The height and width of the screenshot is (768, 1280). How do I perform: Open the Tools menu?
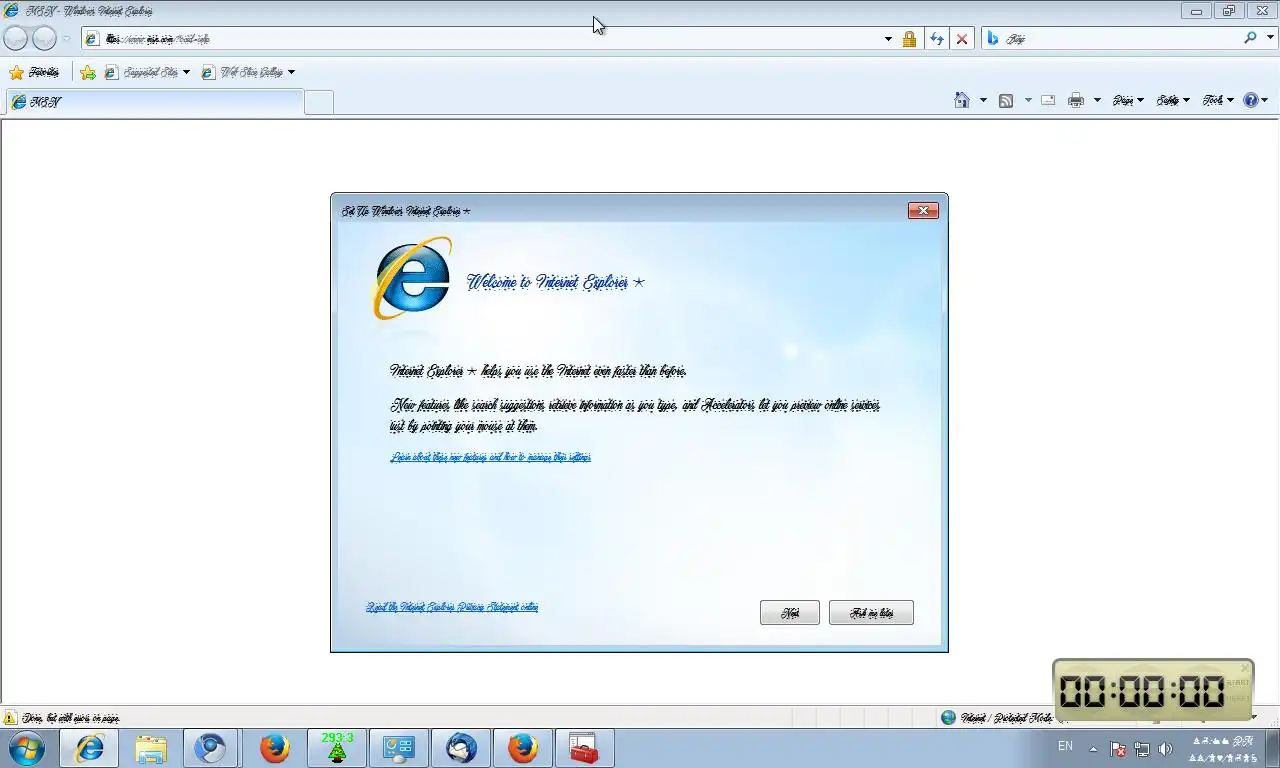click(1218, 100)
